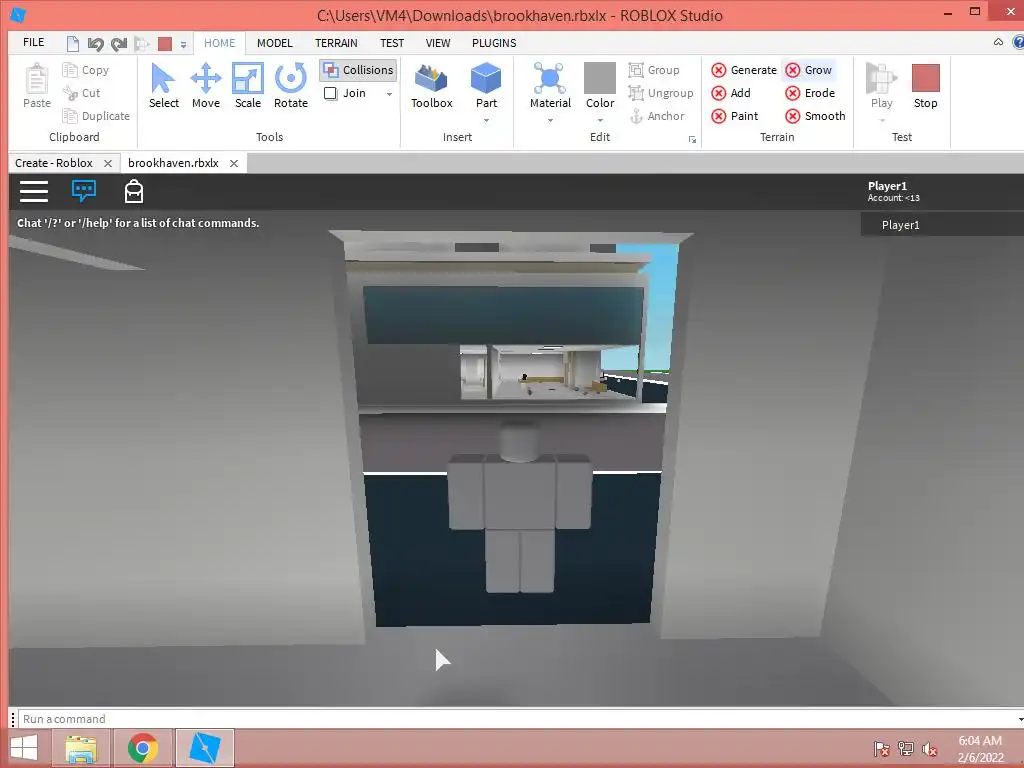Open File Explorer from the taskbar
This screenshot has height=768, width=1024.
[82, 748]
